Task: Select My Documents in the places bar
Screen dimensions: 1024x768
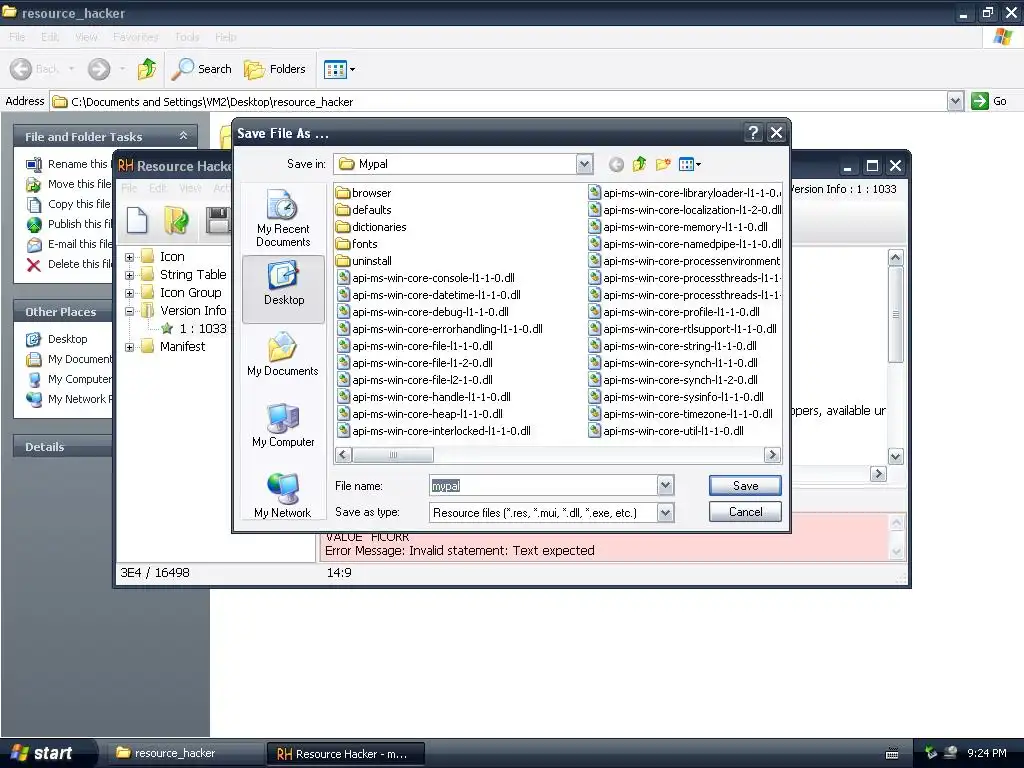Action: pyautogui.click(x=283, y=356)
